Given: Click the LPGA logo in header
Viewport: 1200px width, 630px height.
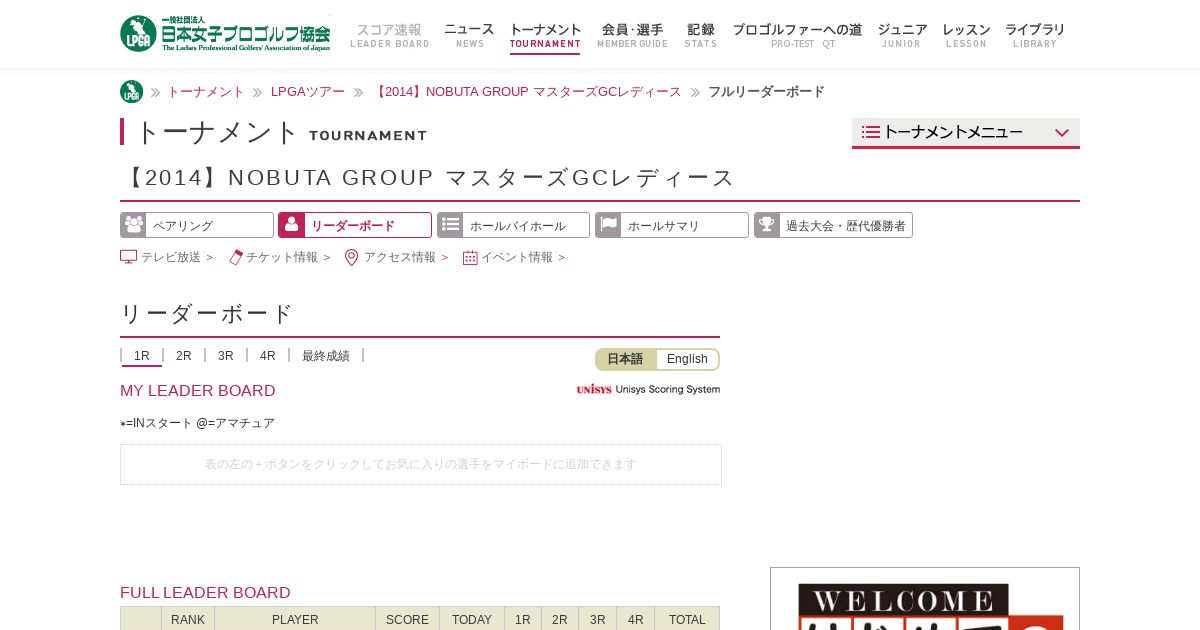Looking at the screenshot, I should tap(225, 33).
